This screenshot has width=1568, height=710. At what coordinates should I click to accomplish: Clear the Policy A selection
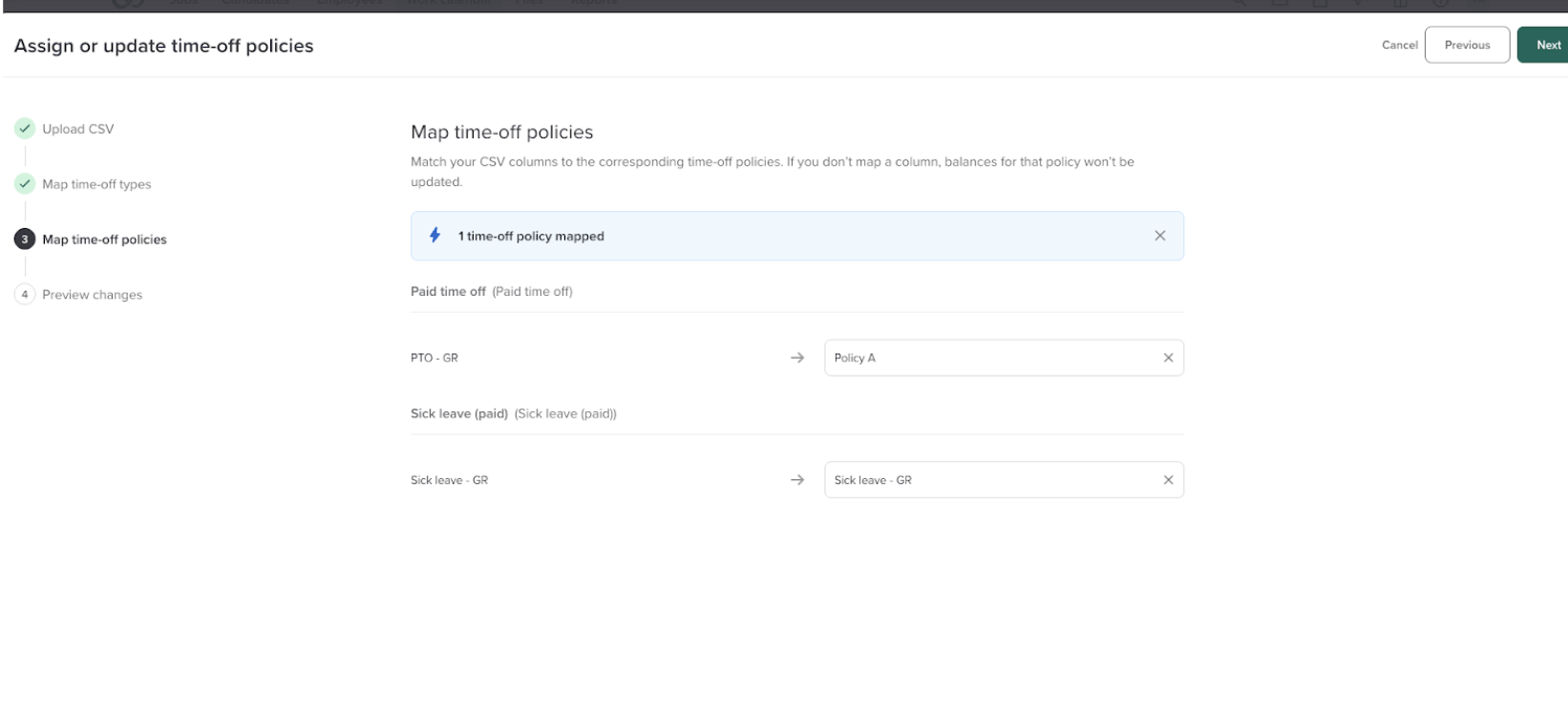click(1168, 358)
